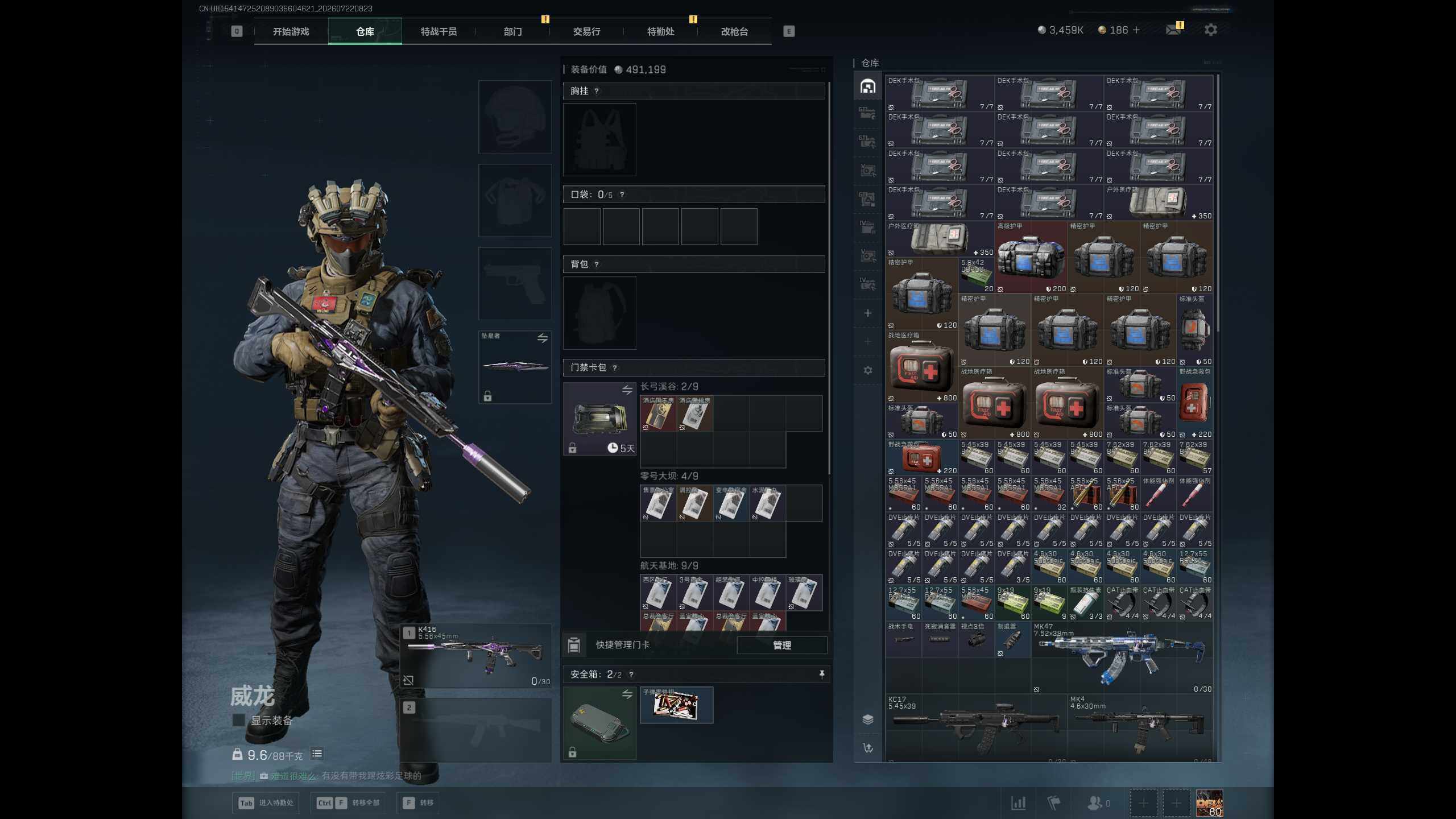The width and height of the screenshot is (1456, 819).
Task: Open warehouse sidebar gear settings
Action: tap(868, 370)
